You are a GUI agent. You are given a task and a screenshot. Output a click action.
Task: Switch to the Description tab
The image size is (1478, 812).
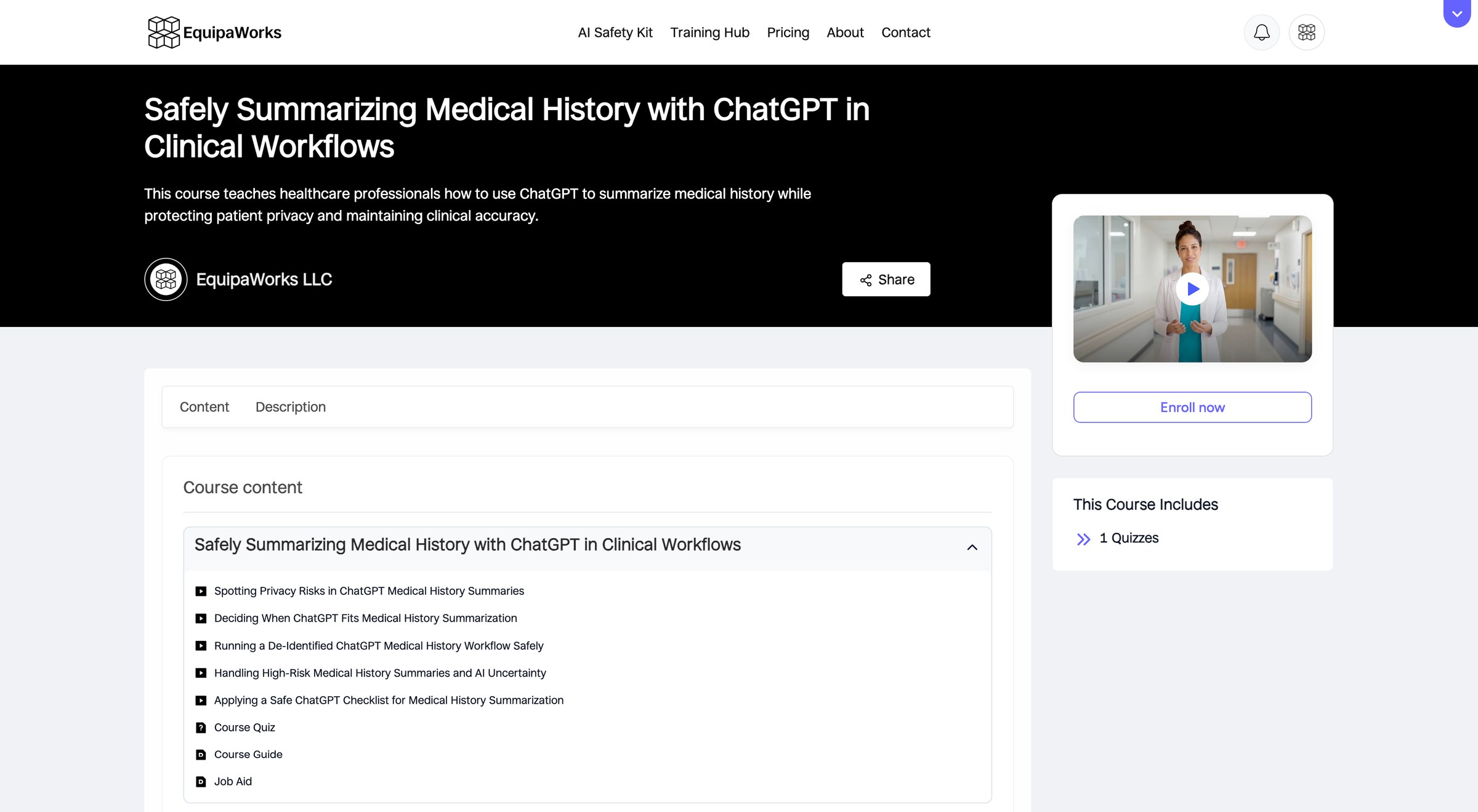tap(290, 406)
